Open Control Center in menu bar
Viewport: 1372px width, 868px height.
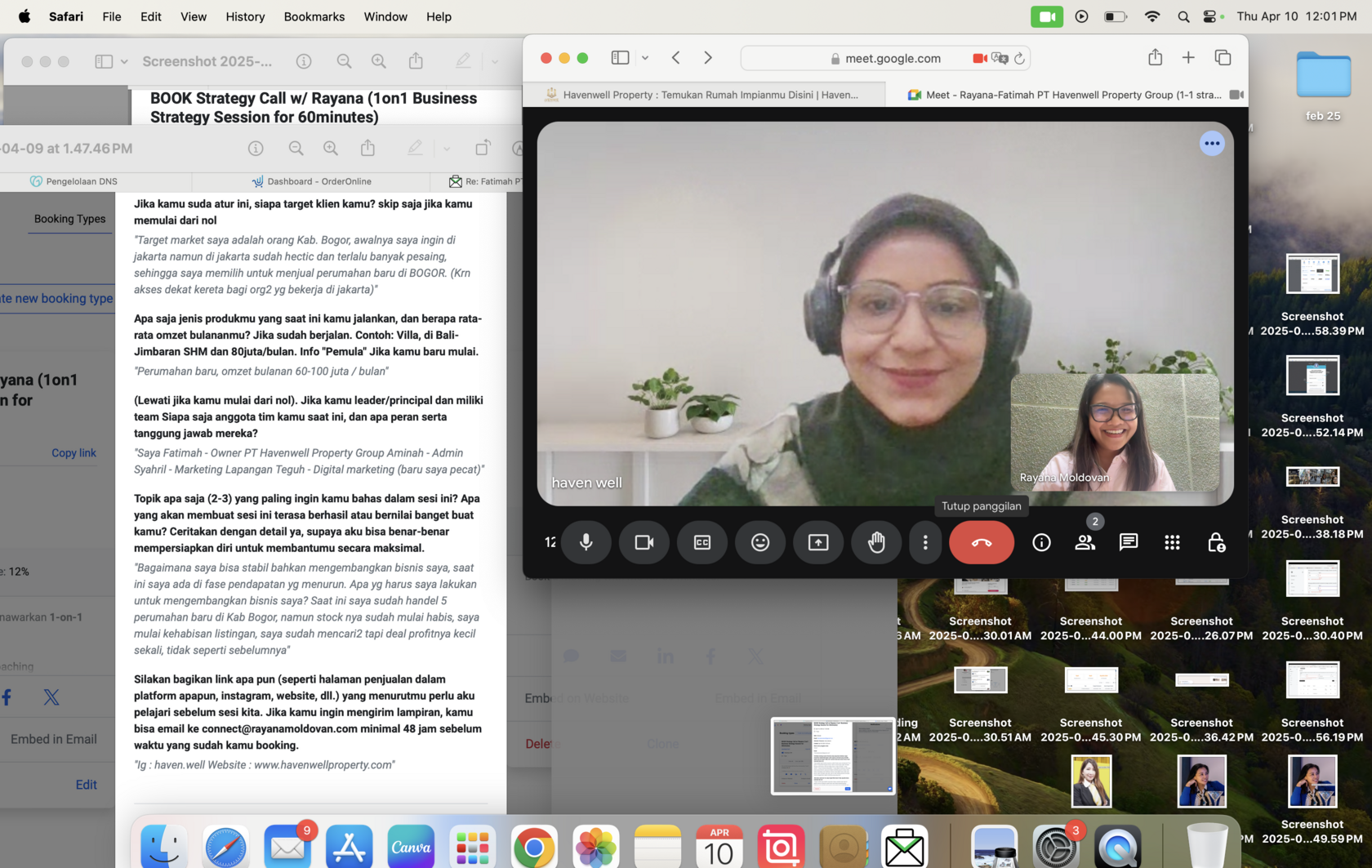point(1211,16)
